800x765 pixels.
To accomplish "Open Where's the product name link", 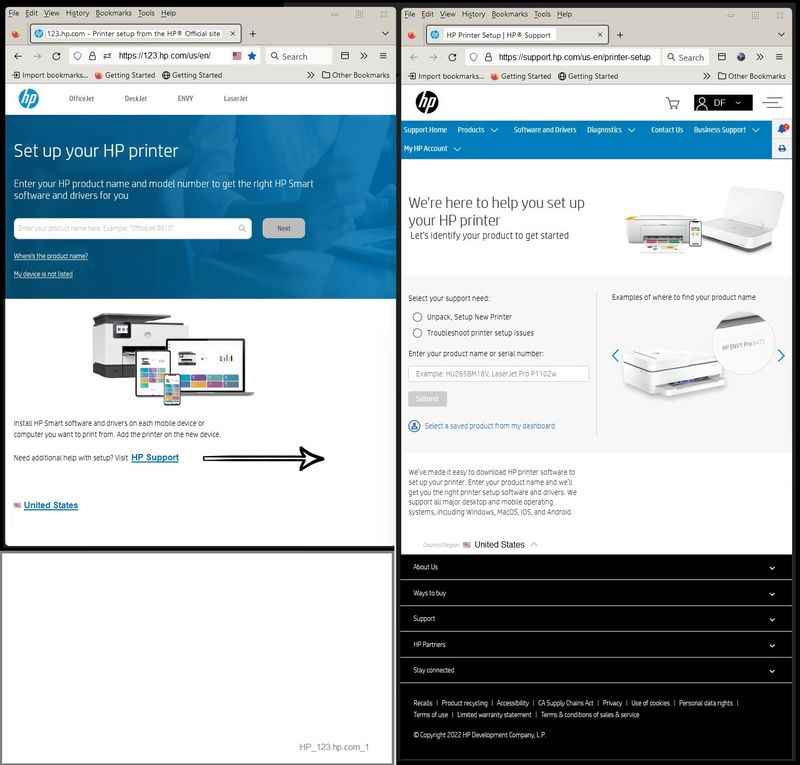I will pos(51,256).
